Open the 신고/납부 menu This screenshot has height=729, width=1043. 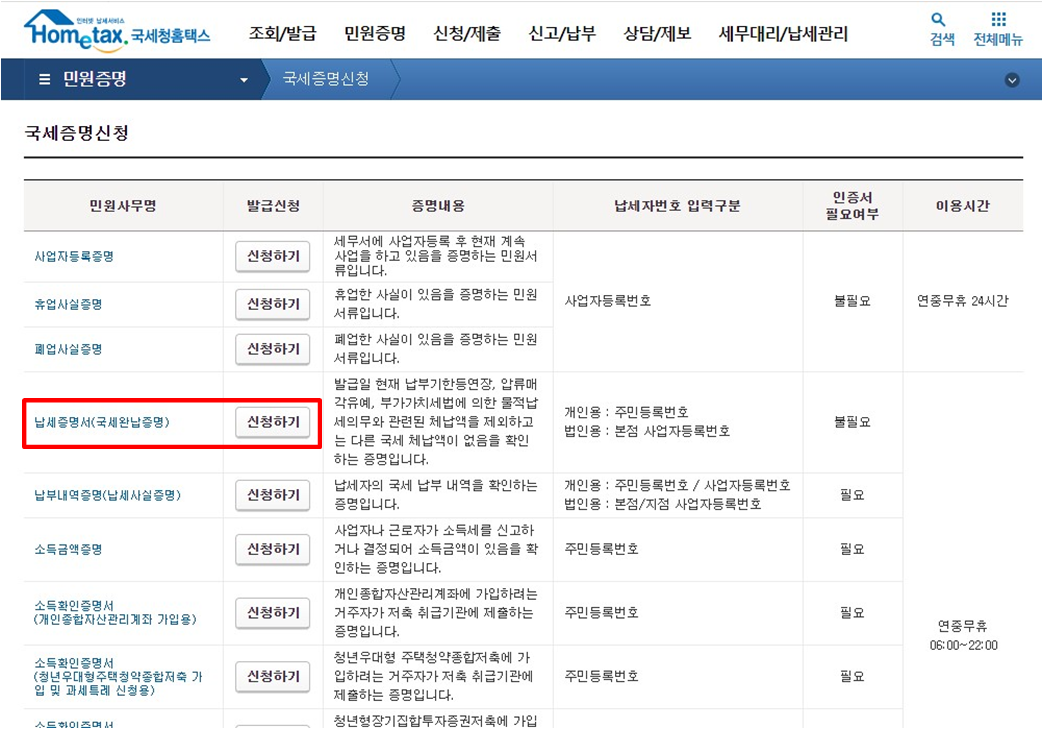click(x=562, y=33)
